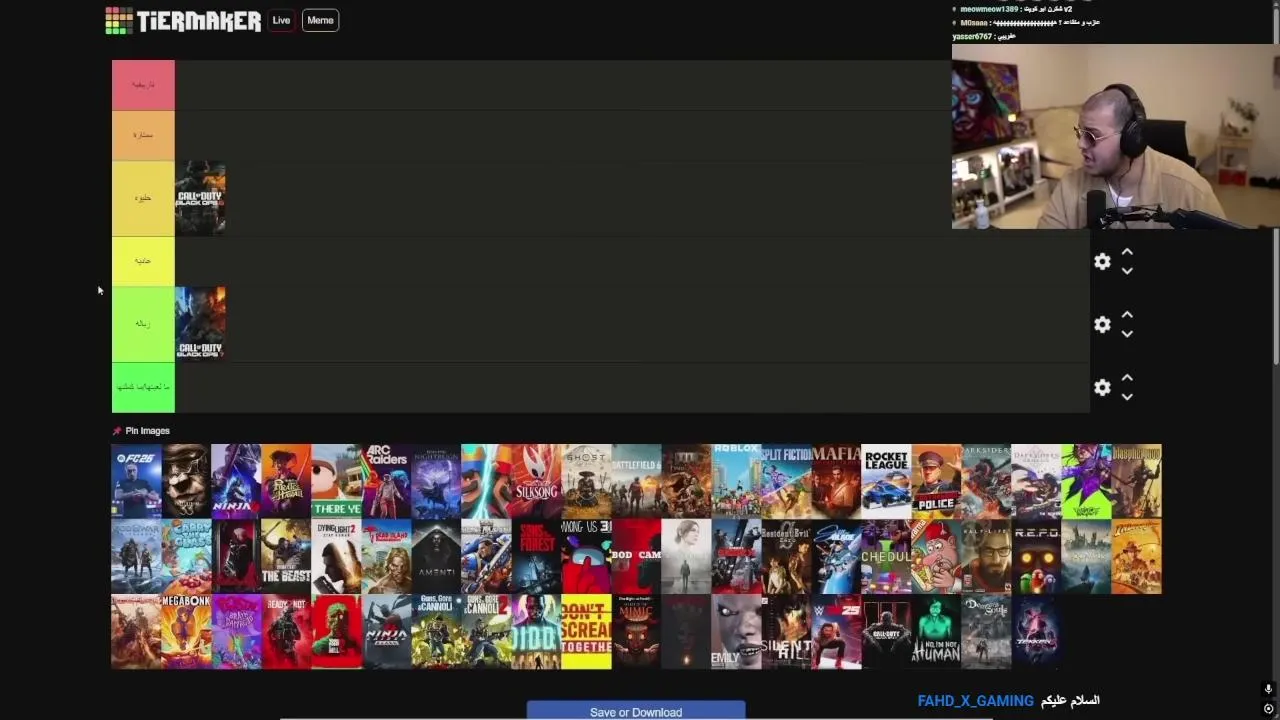This screenshot has height=720, width=1280.
Task: Select the Pirate Yakuza in Hawaii cover
Action: (286, 481)
